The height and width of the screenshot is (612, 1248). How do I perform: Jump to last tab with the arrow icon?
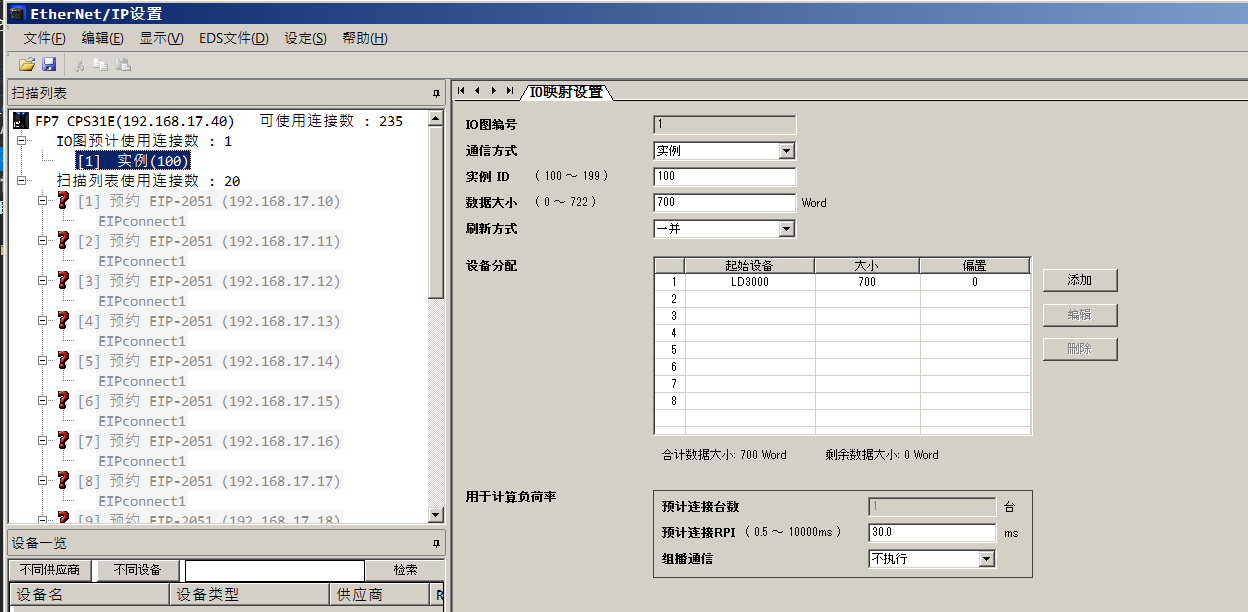tap(510, 91)
